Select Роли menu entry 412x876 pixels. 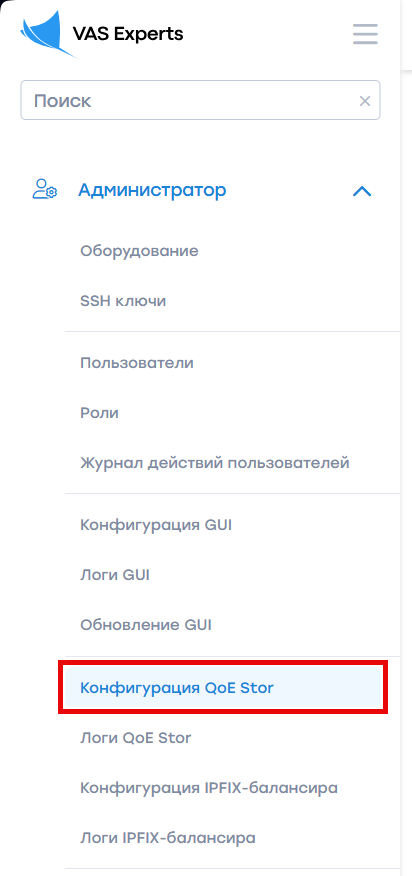pos(100,413)
